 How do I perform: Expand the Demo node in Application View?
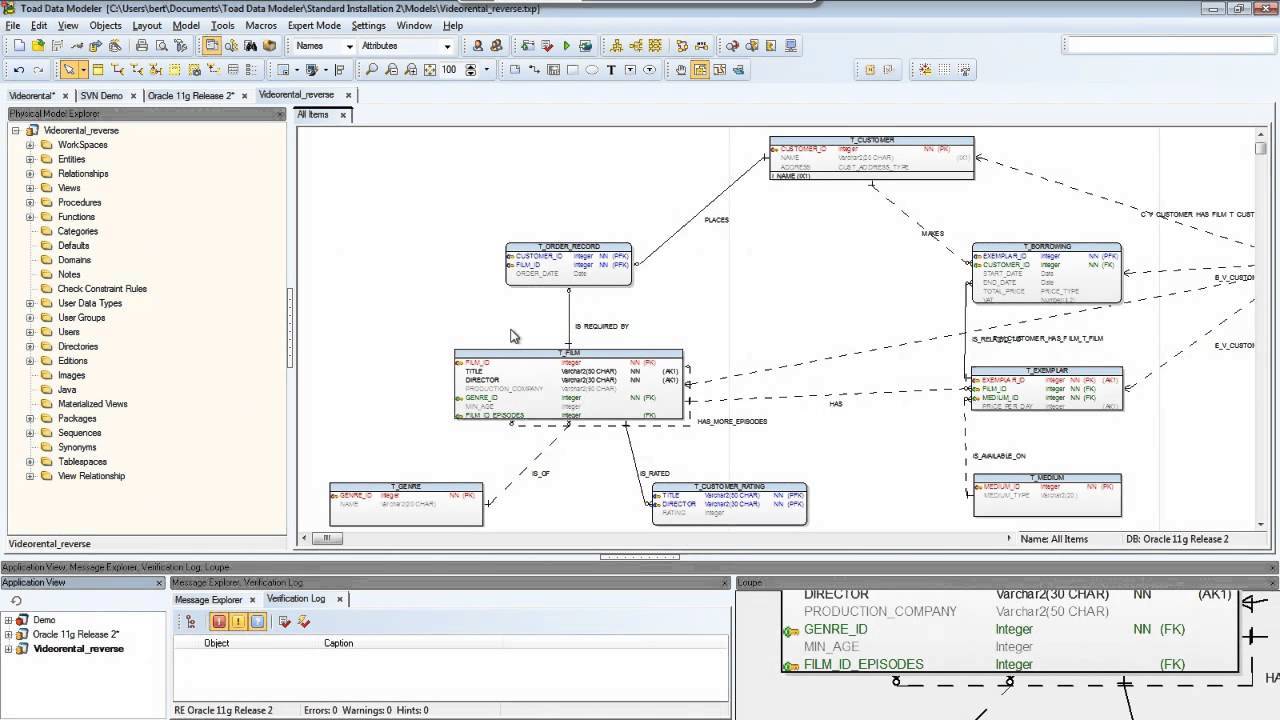click(8, 620)
